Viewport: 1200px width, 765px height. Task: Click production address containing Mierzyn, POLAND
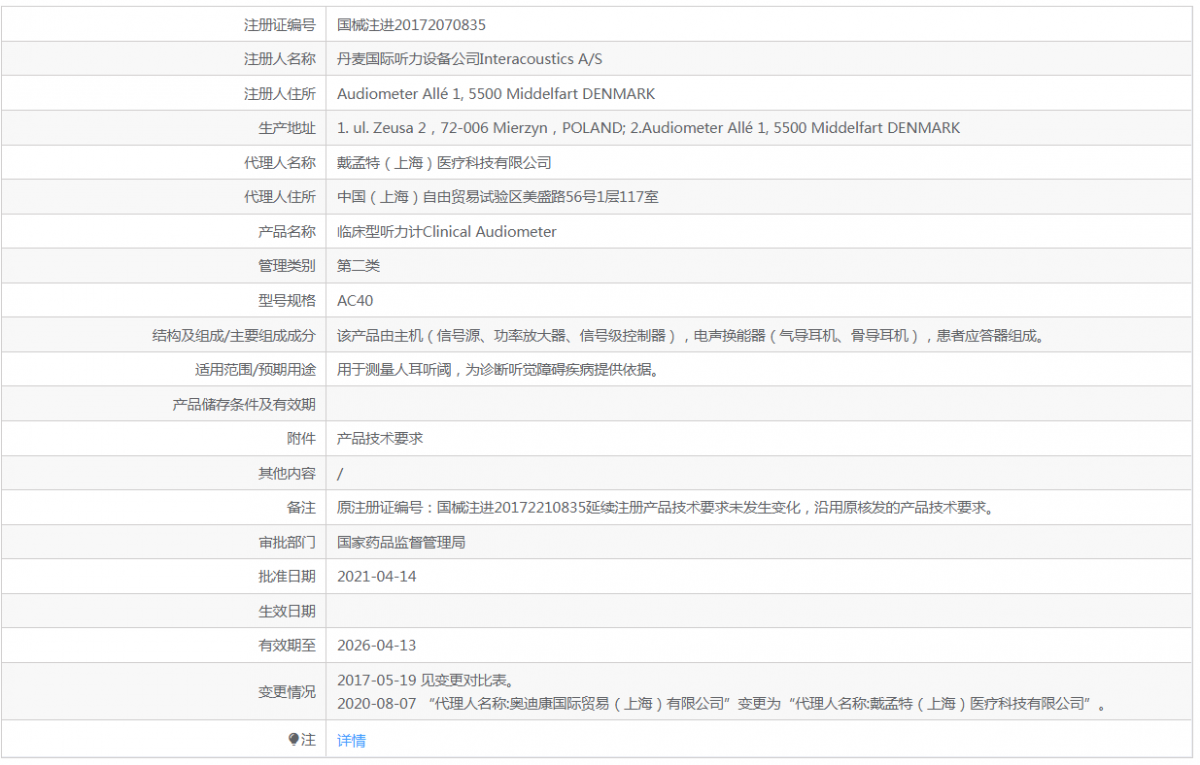click(649, 128)
